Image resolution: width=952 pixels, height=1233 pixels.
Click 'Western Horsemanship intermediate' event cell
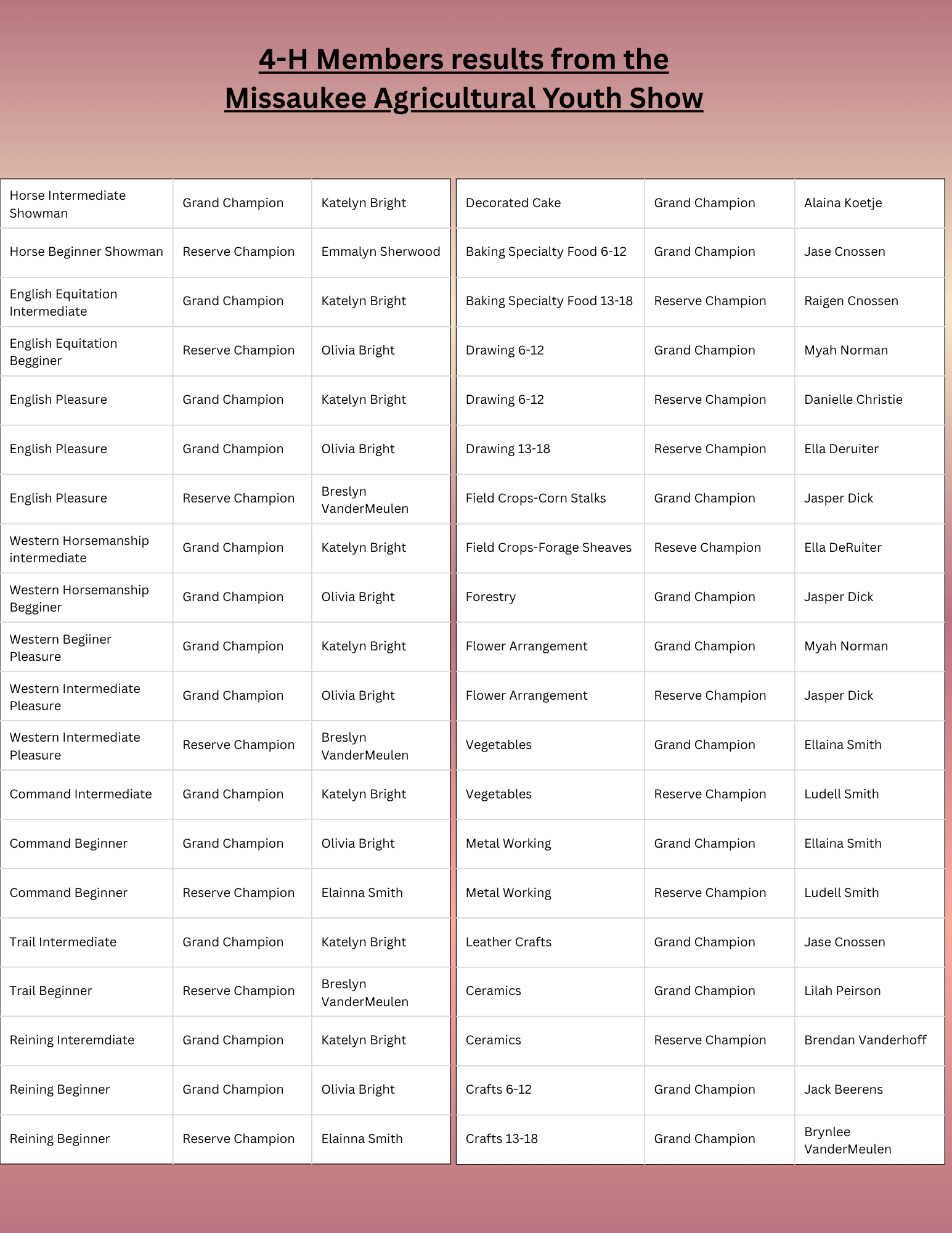point(87,549)
